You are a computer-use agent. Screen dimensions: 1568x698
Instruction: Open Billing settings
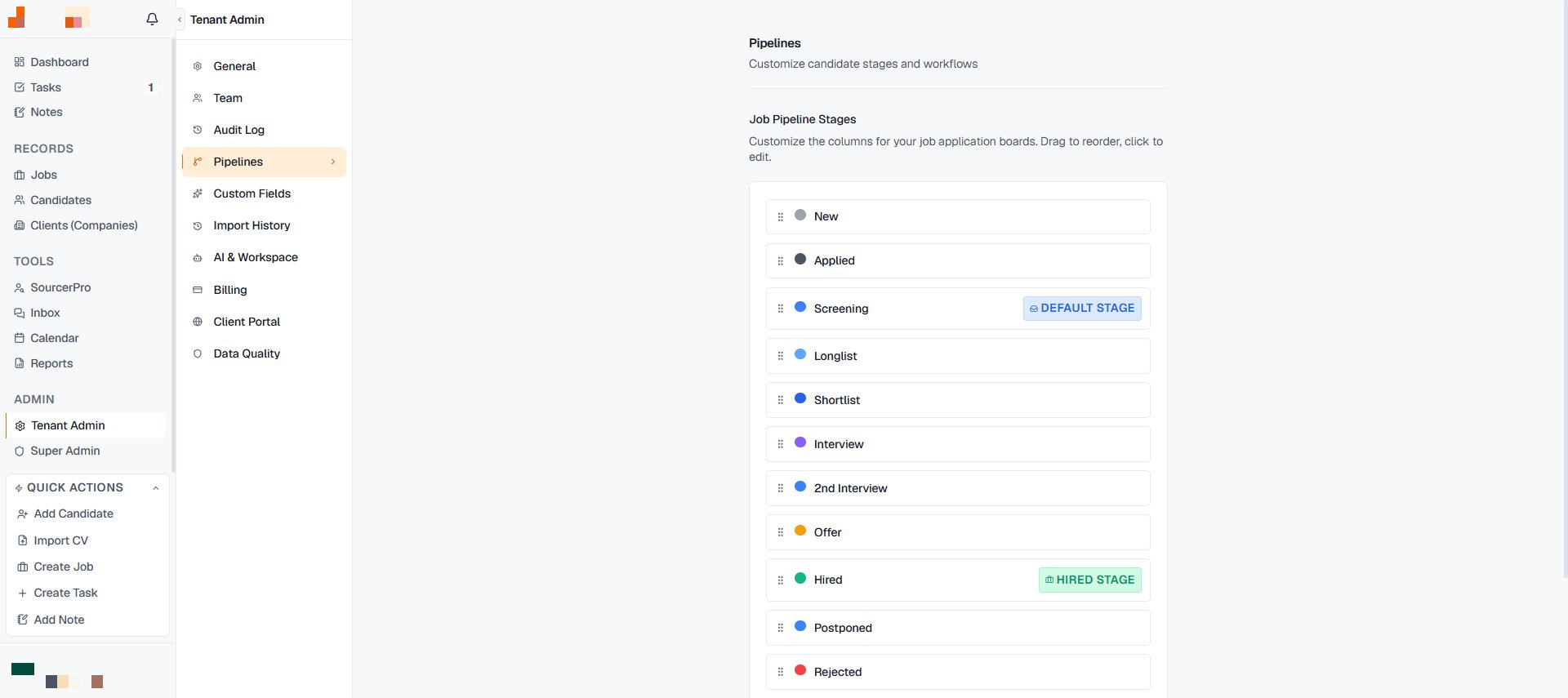264,290
